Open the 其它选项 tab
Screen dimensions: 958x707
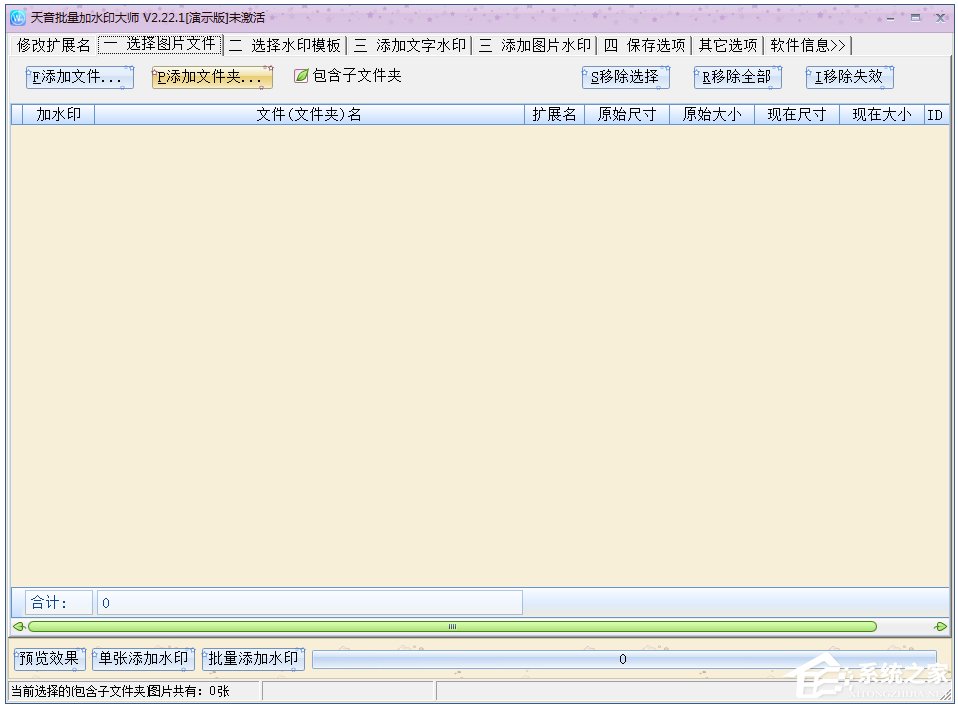click(x=728, y=45)
